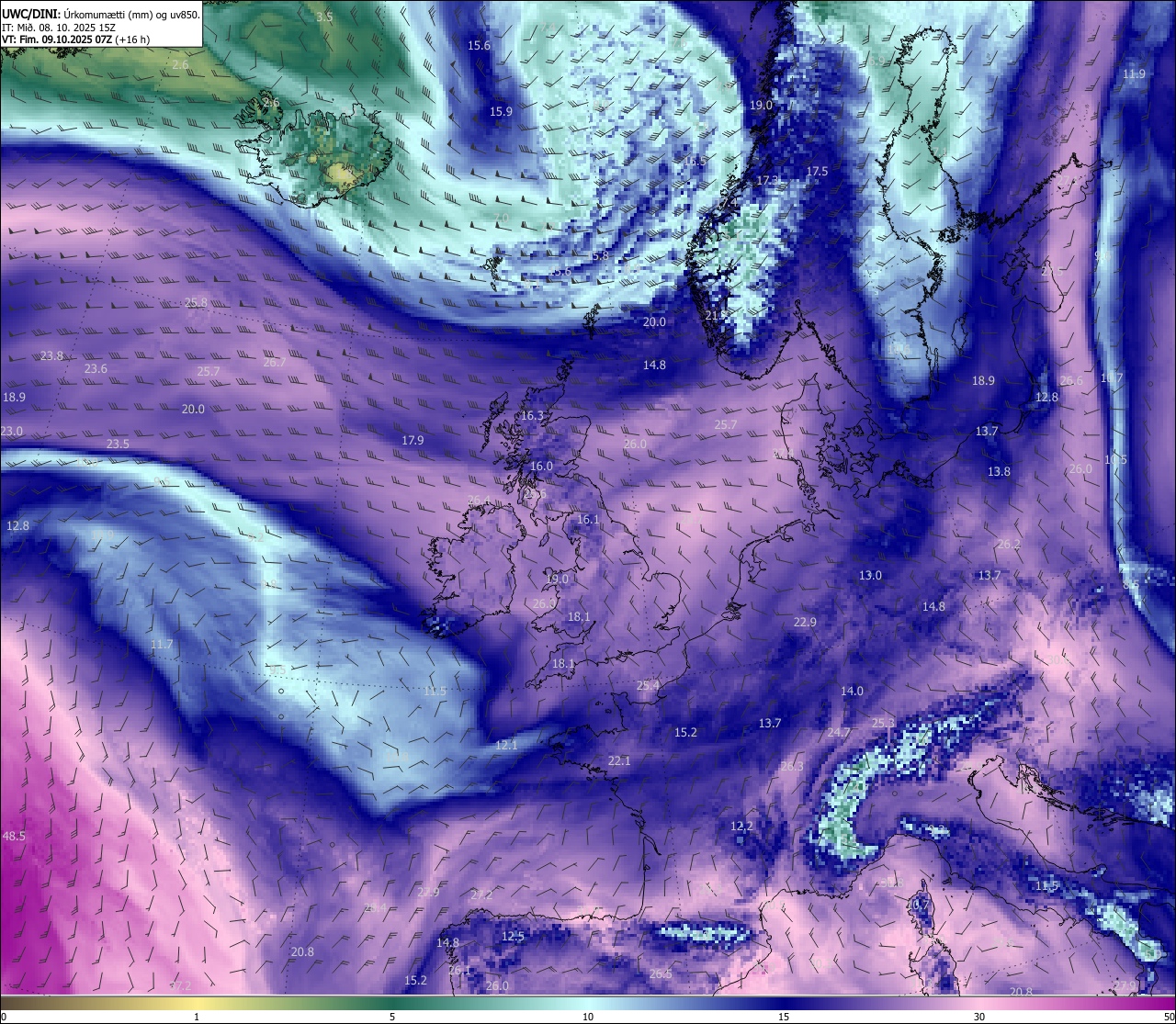
Task: Click the 5 label on color scale
Action: [392, 1017]
